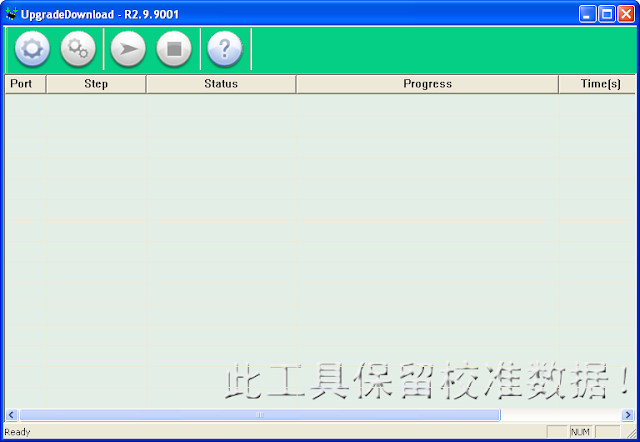Open help via the question mark icon

point(224,49)
